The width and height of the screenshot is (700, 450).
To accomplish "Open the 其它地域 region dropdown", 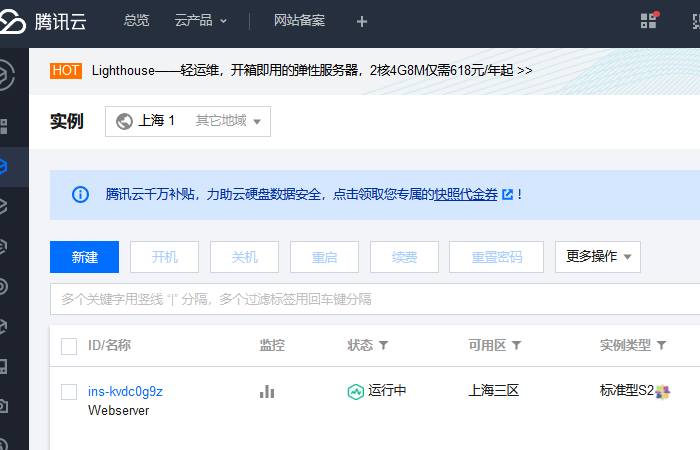I will pyautogui.click(x=228, y=121).
